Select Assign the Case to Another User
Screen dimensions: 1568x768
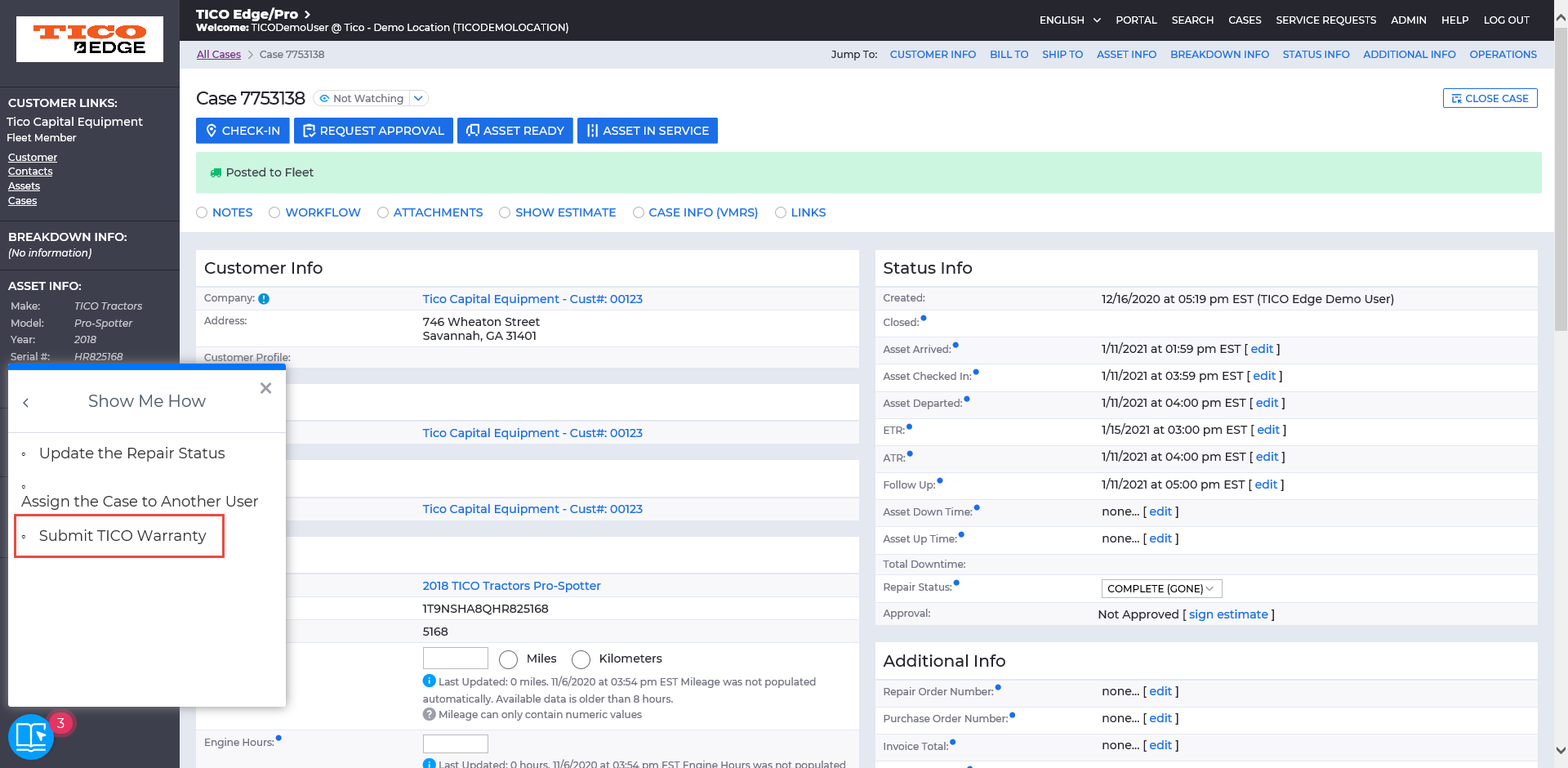tap(140, 502)
